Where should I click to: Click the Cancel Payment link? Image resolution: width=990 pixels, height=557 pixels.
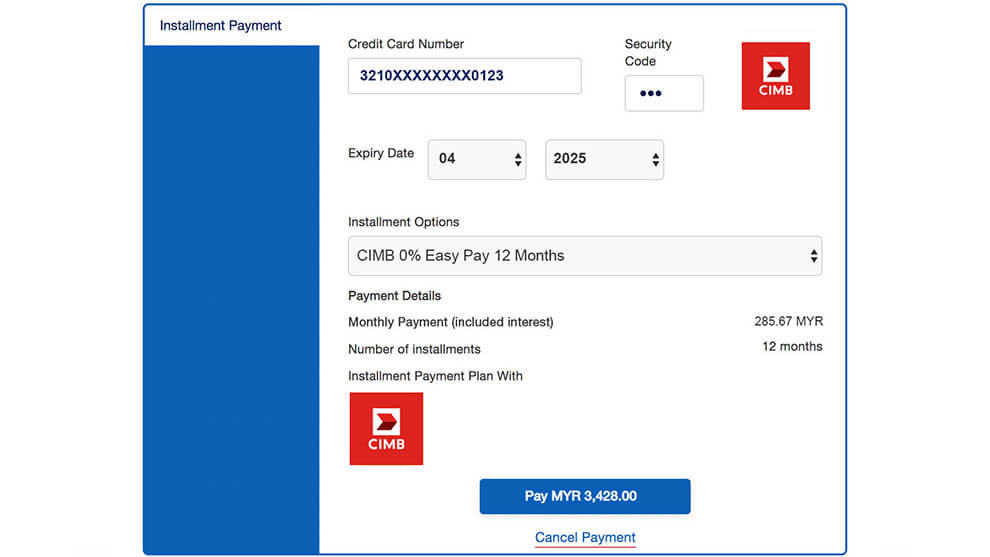click(585, 537)
